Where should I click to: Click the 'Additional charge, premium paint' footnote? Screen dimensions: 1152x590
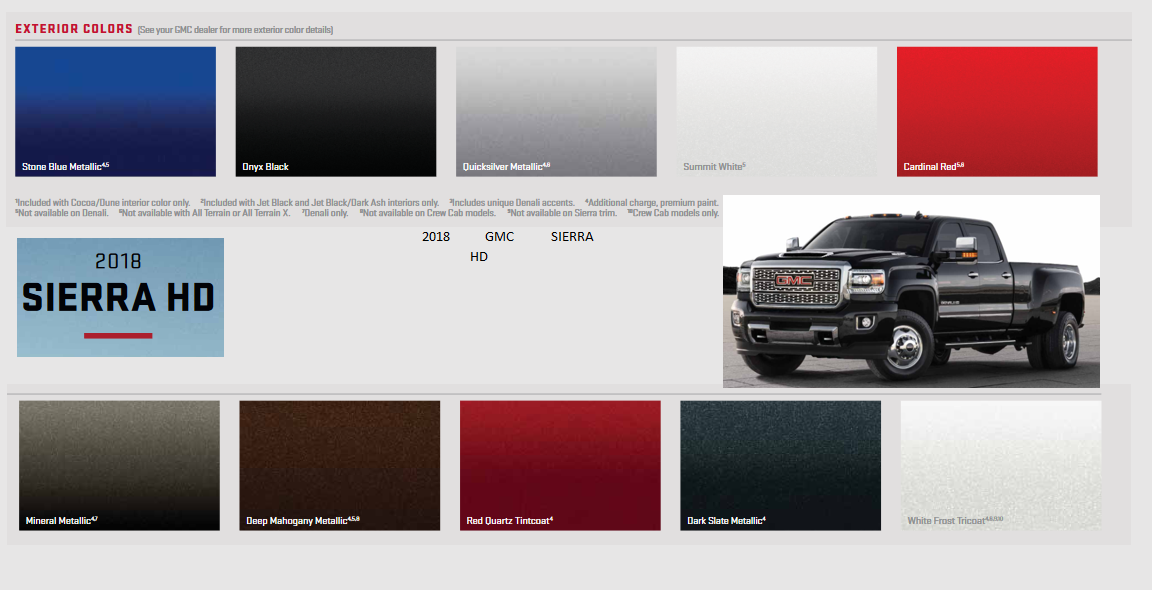click(x=652, y=203)
